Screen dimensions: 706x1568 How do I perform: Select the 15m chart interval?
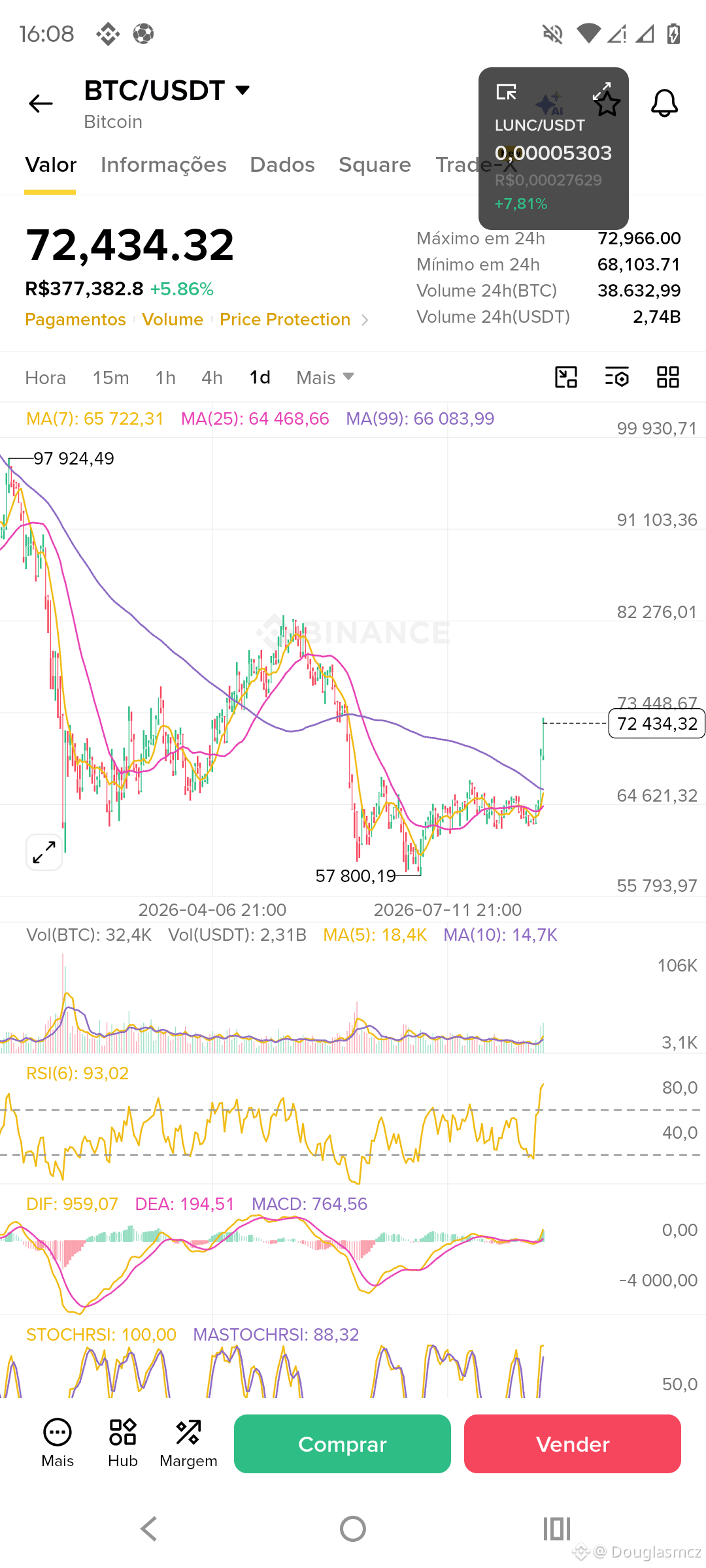coord(110,378)
